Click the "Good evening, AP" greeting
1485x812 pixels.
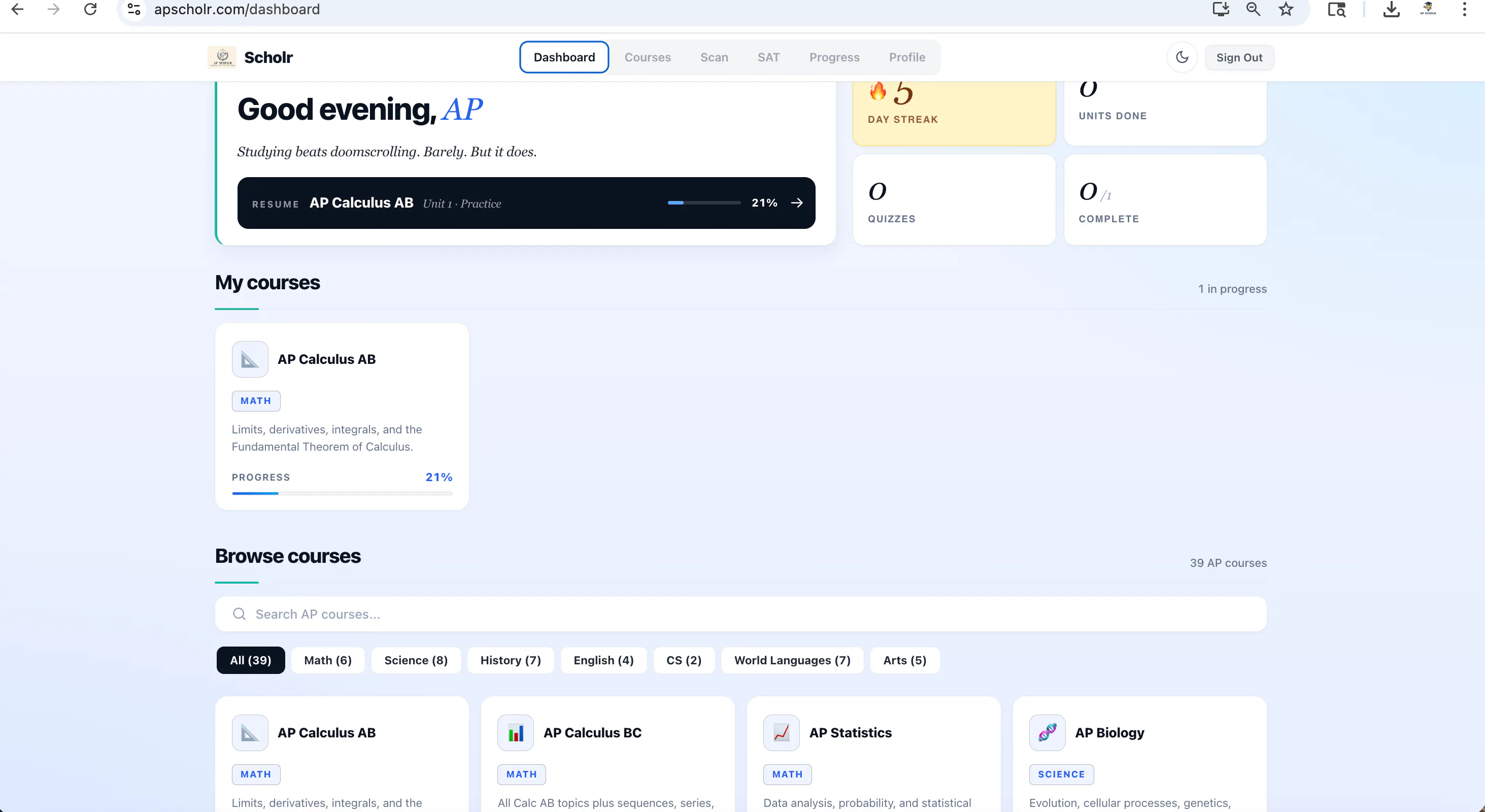pyautogui.click(x=360, y=109)
